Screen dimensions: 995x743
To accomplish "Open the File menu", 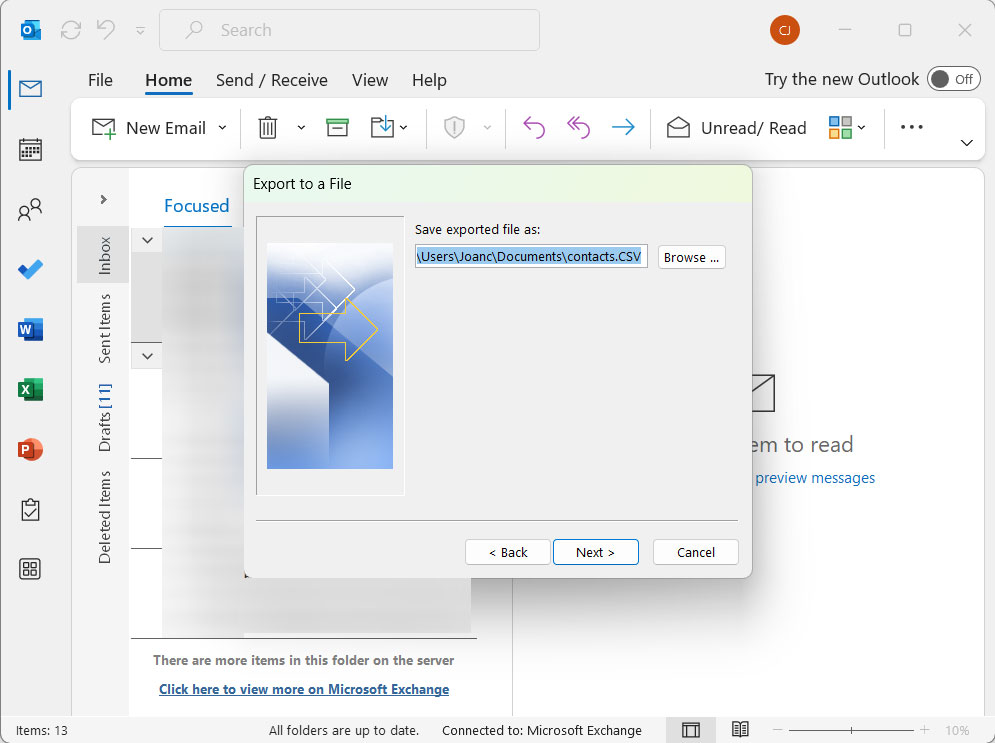I will coord(100,80).
